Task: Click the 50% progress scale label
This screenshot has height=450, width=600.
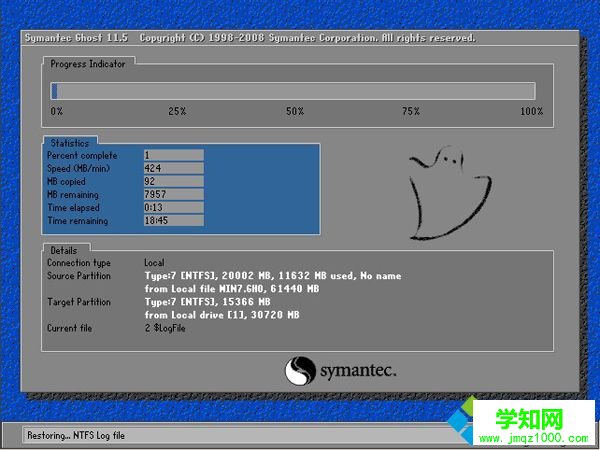Action: [x=295, y=111]
